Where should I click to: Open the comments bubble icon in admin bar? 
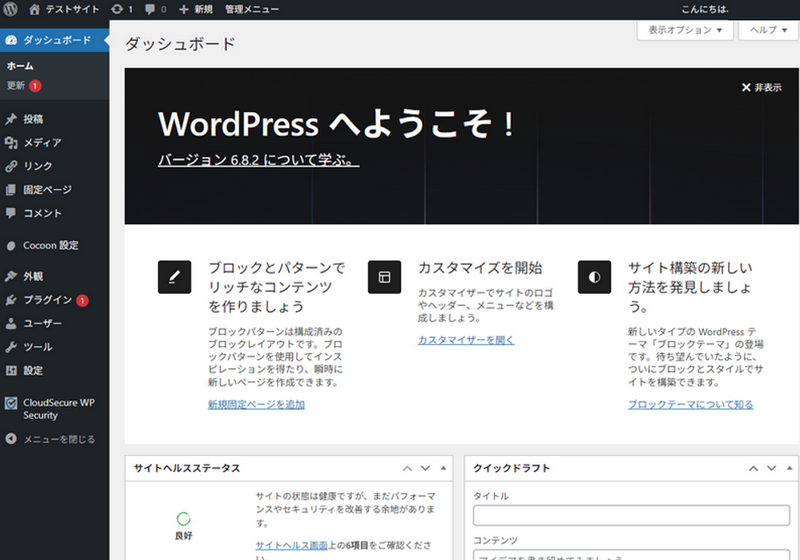coord(150,9)
